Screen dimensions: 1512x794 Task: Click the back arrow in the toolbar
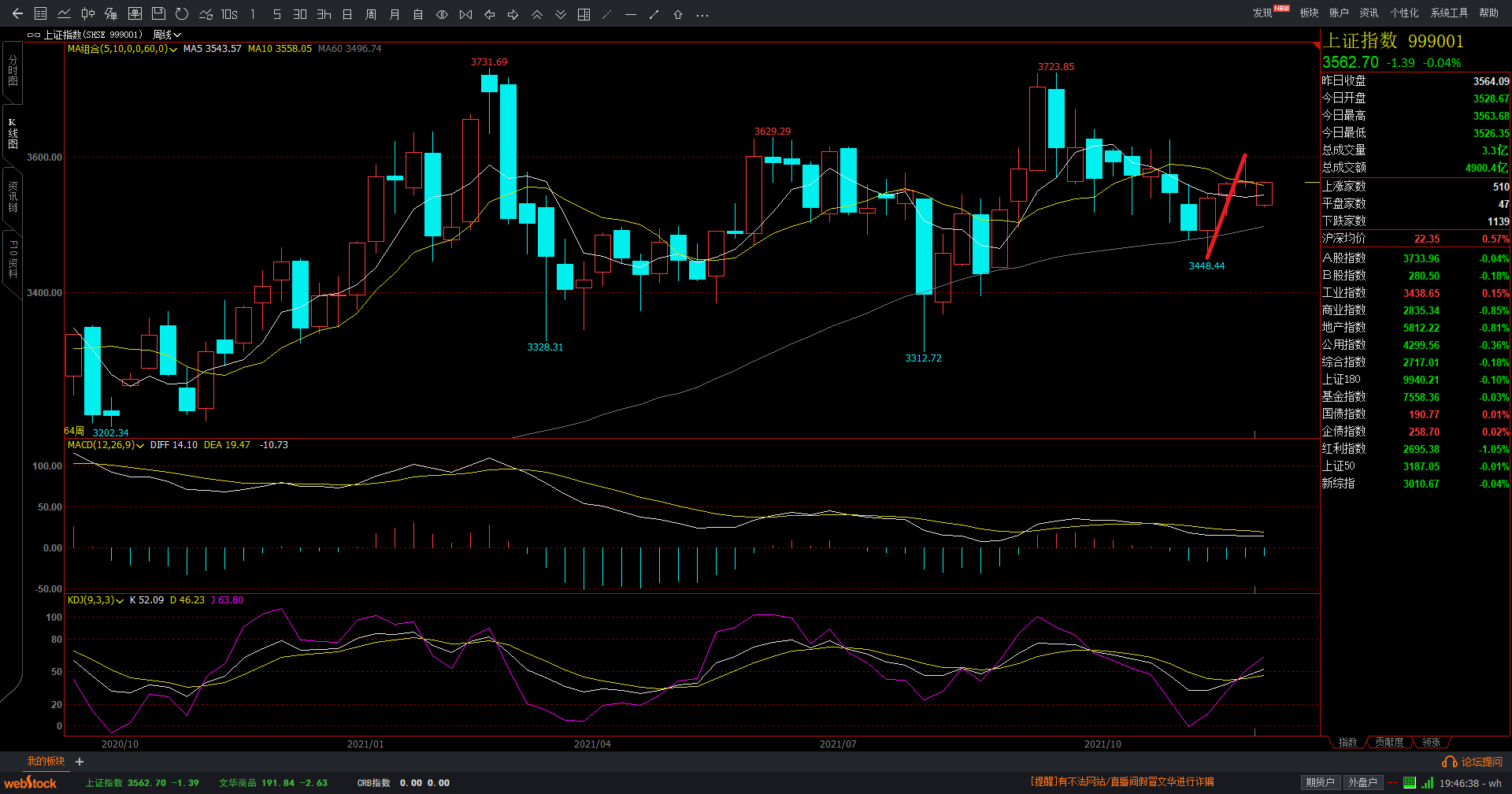[17, 14]
